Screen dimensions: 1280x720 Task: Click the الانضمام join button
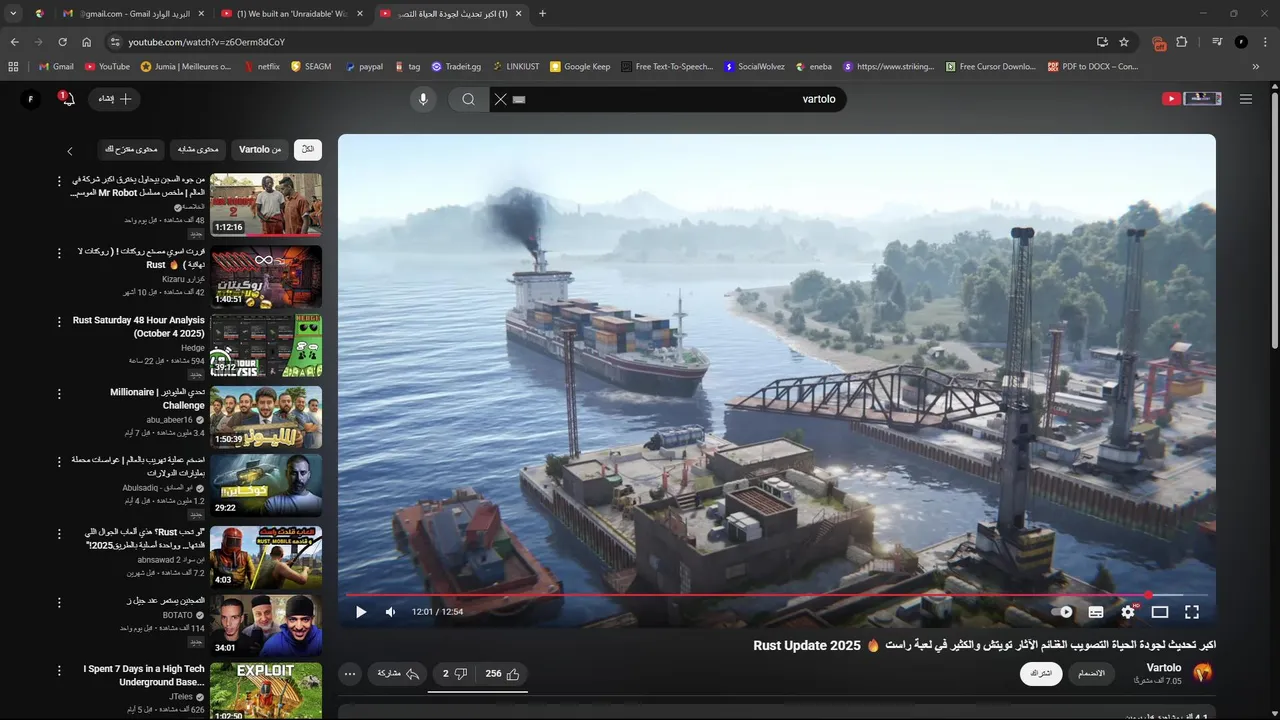point(1091,674)
